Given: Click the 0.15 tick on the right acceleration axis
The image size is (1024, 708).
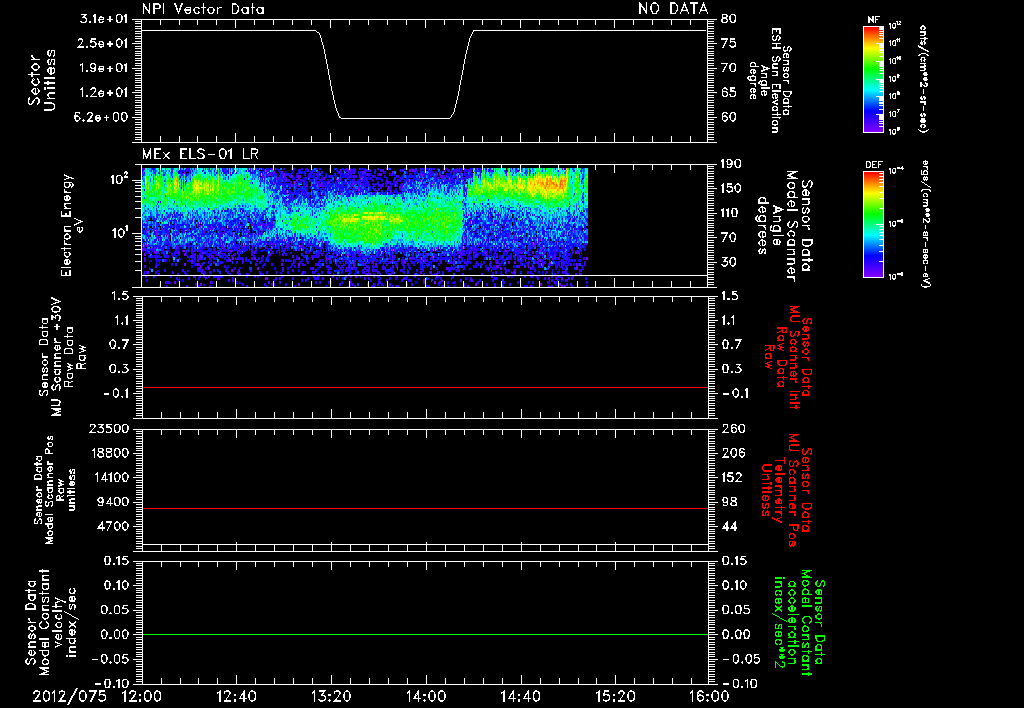Looking at the screenshot, I should pyautogui.click(x=735, y=561).
